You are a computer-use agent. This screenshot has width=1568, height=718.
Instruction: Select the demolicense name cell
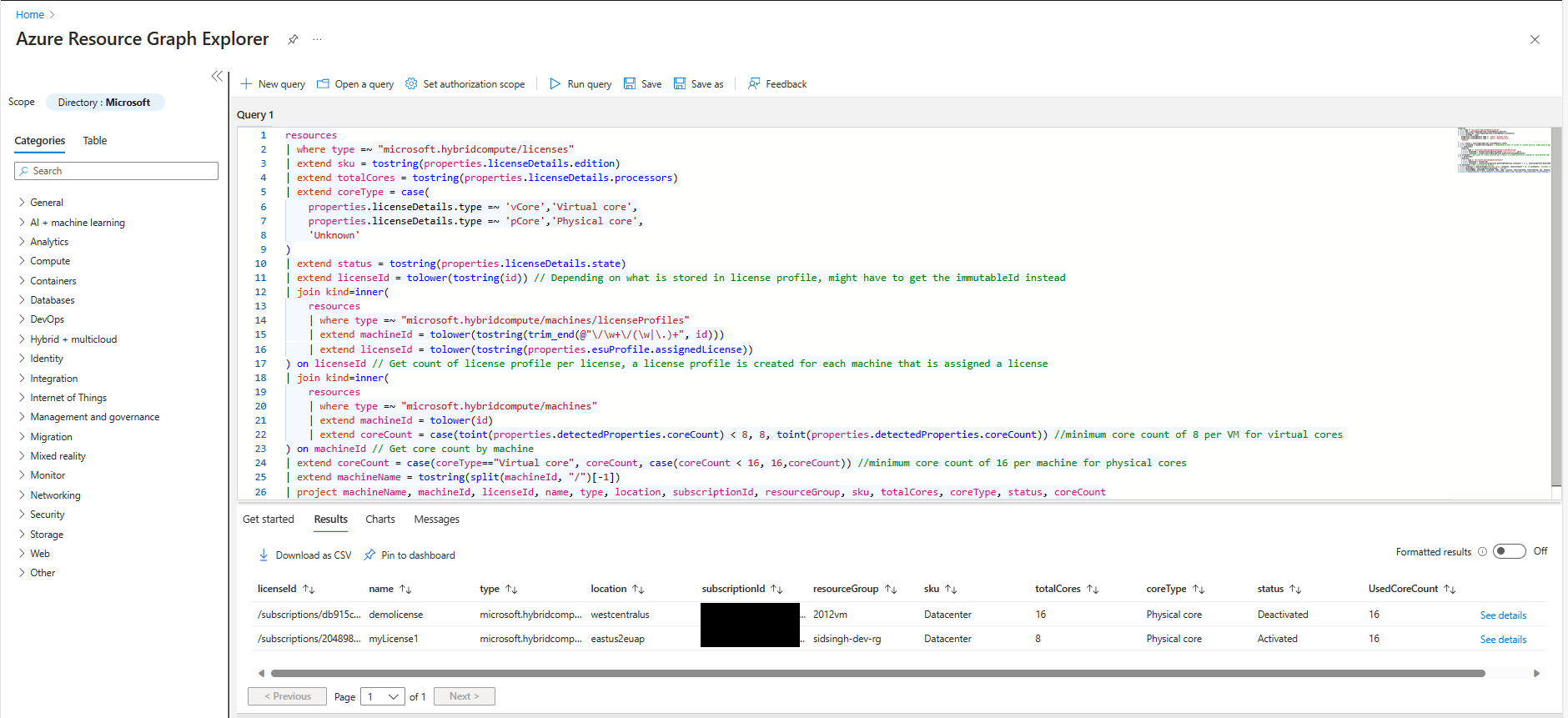click(396, 615)
